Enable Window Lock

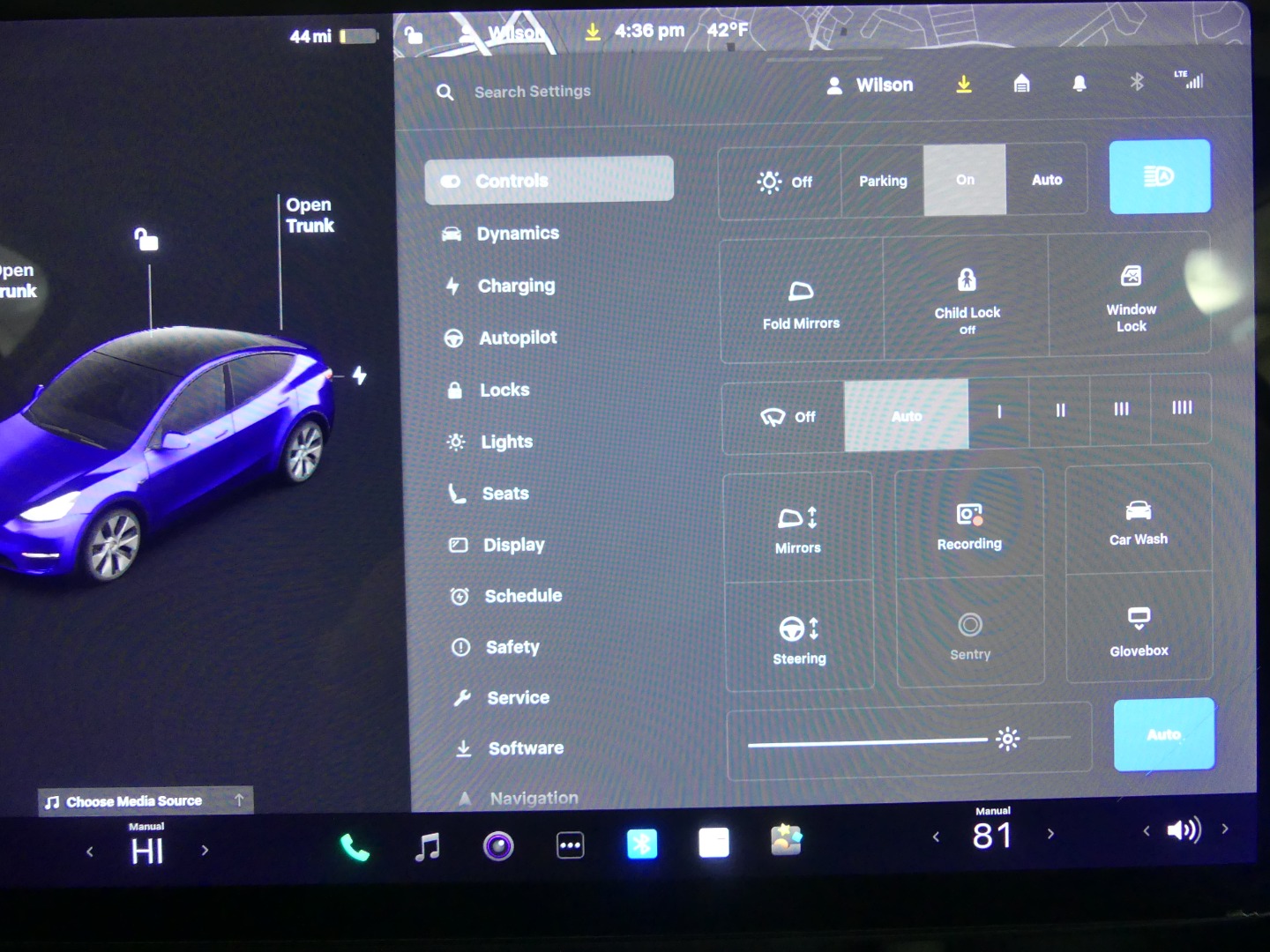[x=1131, y=298]
